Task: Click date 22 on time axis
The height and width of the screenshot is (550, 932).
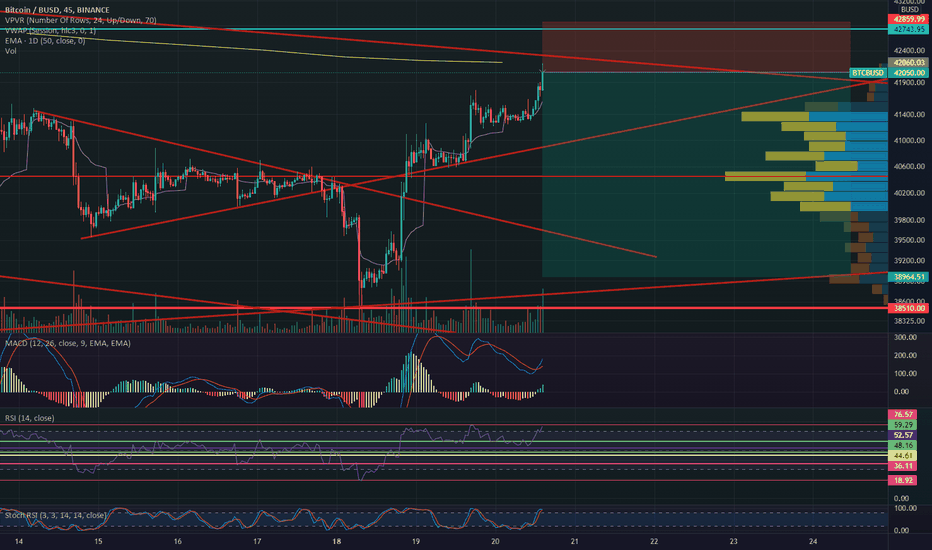Action: click(654, 541)
